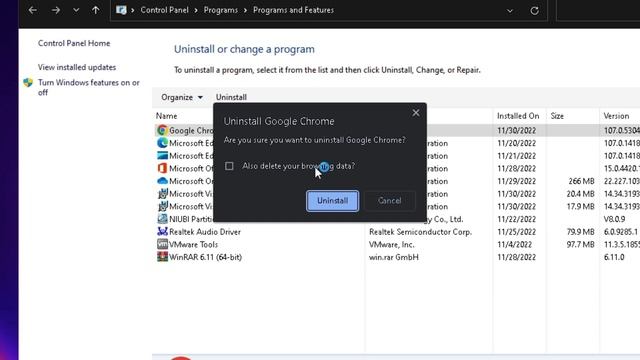
Task: Click the Microsoft Edge icon dated 11/21/2022
Action: click(x=162, y=156)
